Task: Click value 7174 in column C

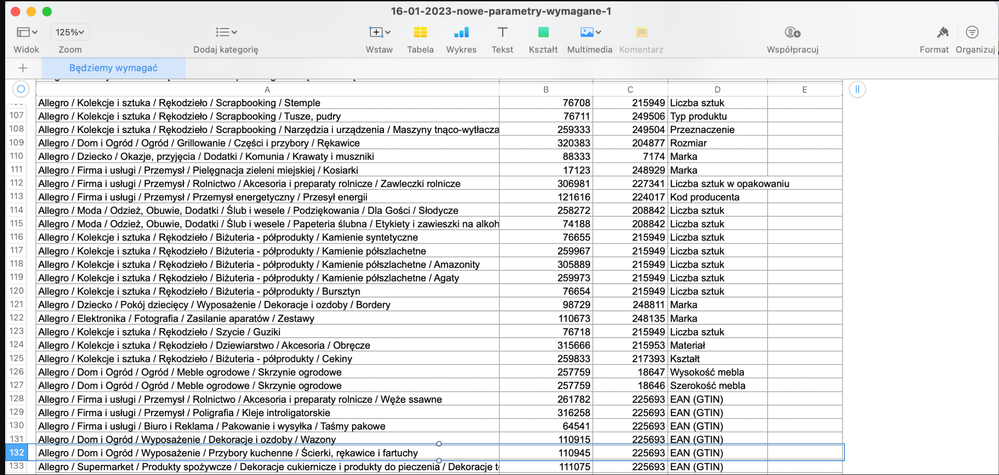Action: 630,157
